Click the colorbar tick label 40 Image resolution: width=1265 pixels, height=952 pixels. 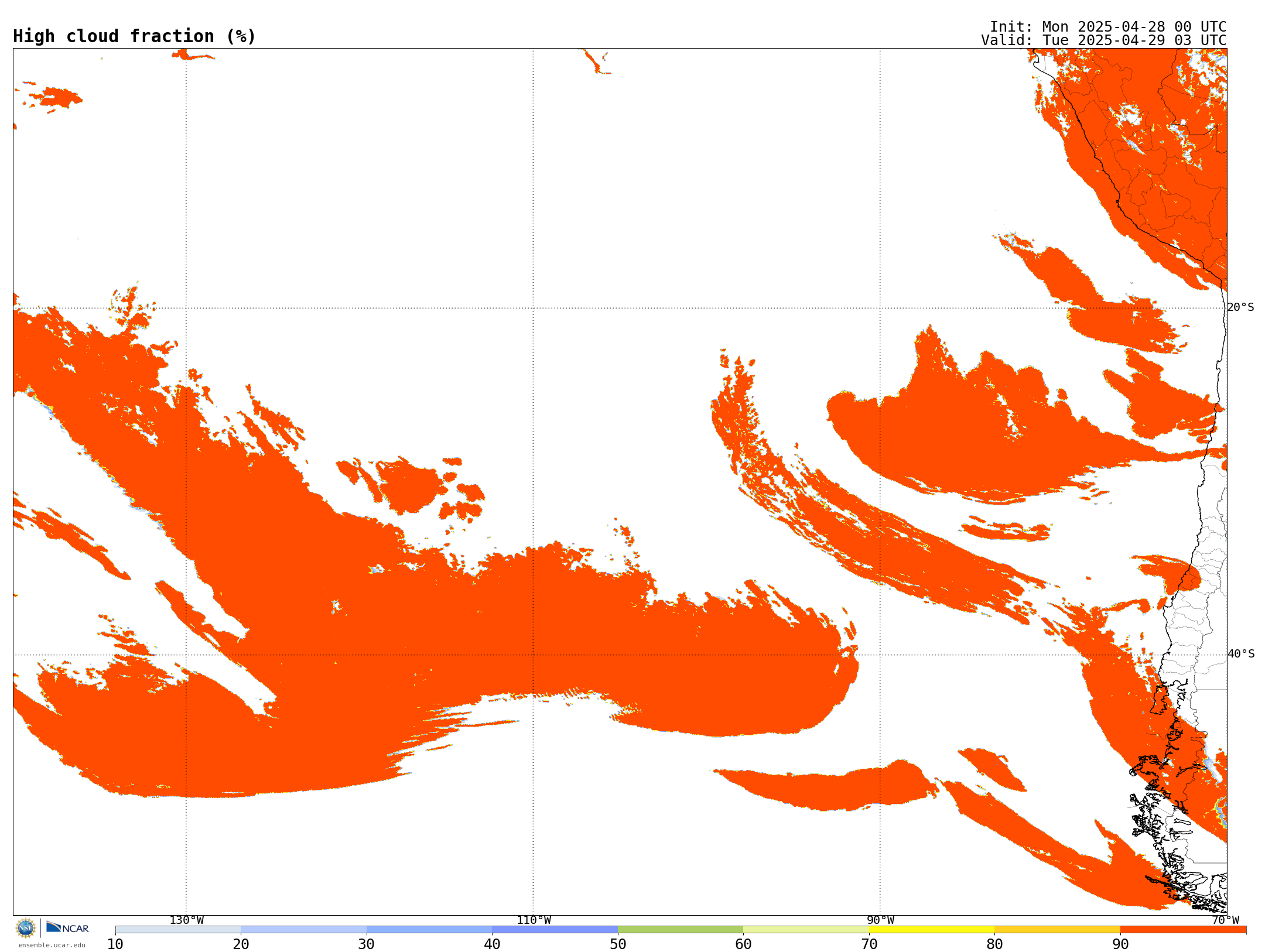coord(492,944)
